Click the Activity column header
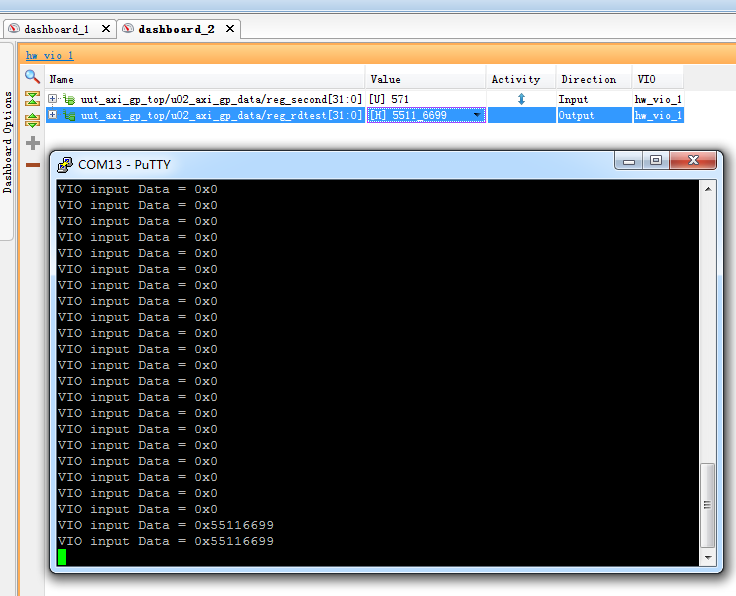The image size is (736, 596). [521, 79]
